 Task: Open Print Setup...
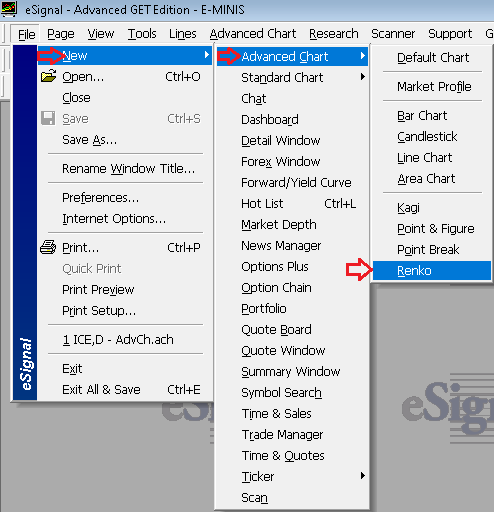(x=125, y=311)
